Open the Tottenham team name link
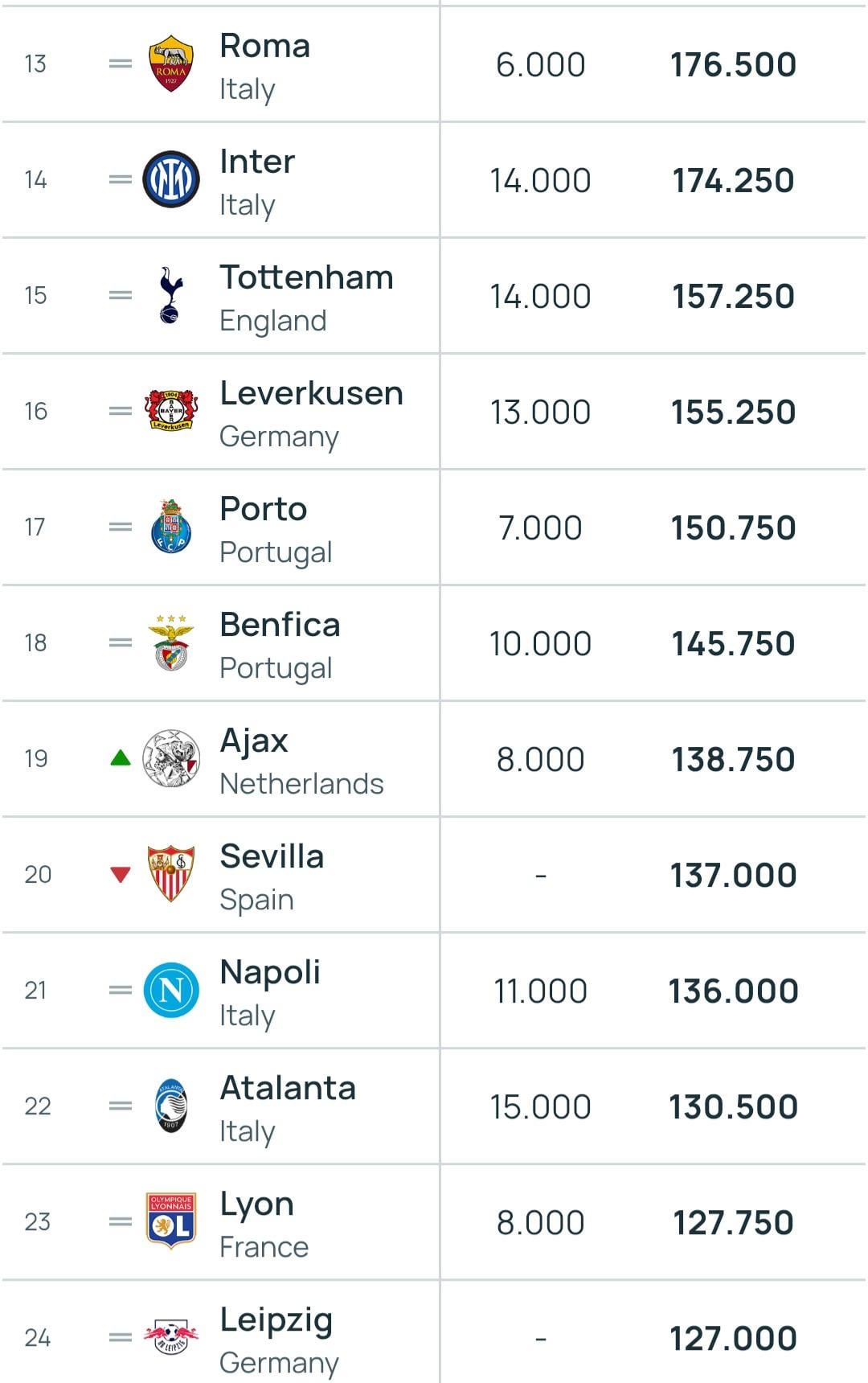The height and width of the screenshot is (1383, 868). [307, 278]
